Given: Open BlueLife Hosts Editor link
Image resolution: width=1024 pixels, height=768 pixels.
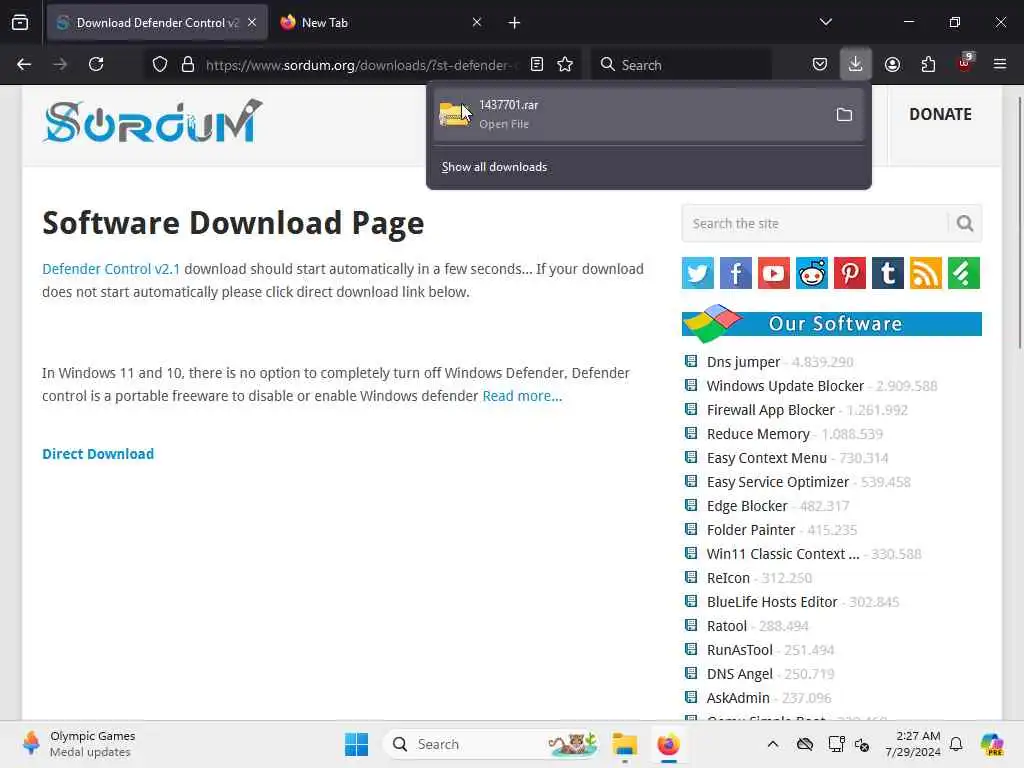Looking at the screenshot, I should tap(772, 602).
